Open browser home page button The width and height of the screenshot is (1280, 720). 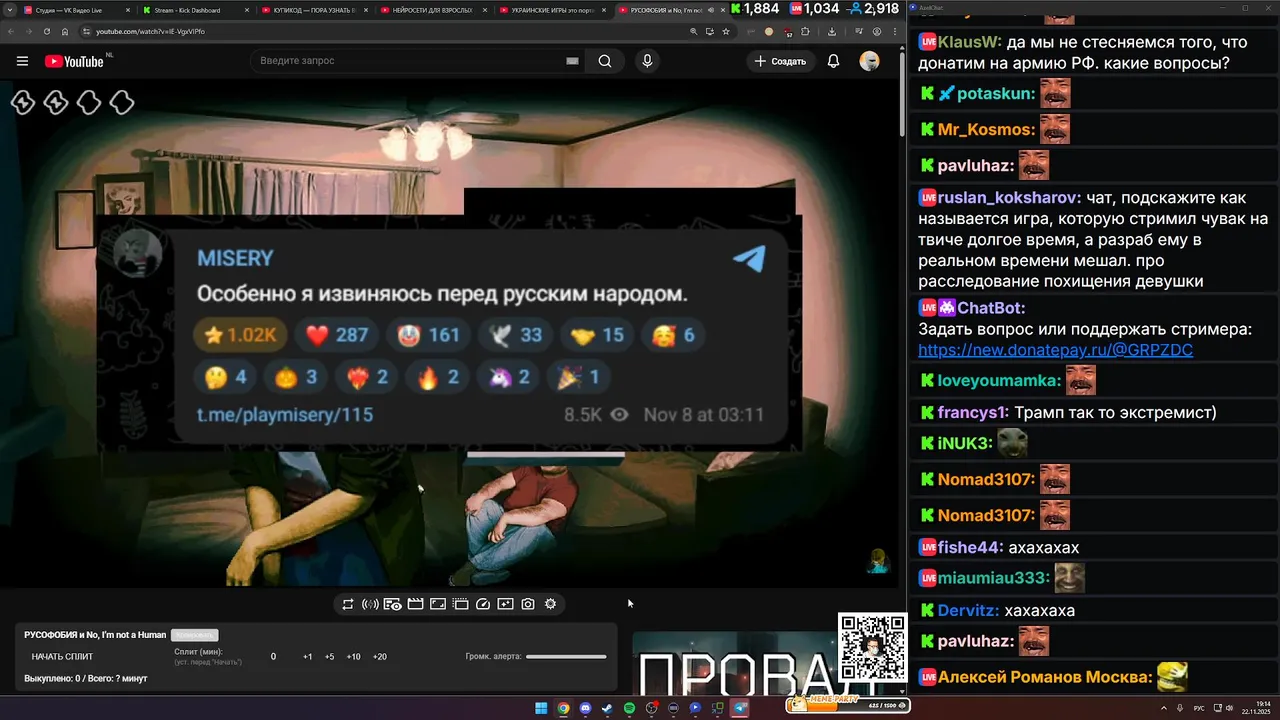(x=65, y=31)
